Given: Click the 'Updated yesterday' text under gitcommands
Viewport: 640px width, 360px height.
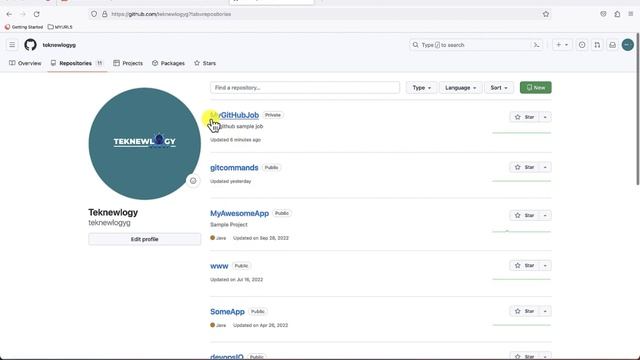Looking at the screenshot, I should (231, 181).
